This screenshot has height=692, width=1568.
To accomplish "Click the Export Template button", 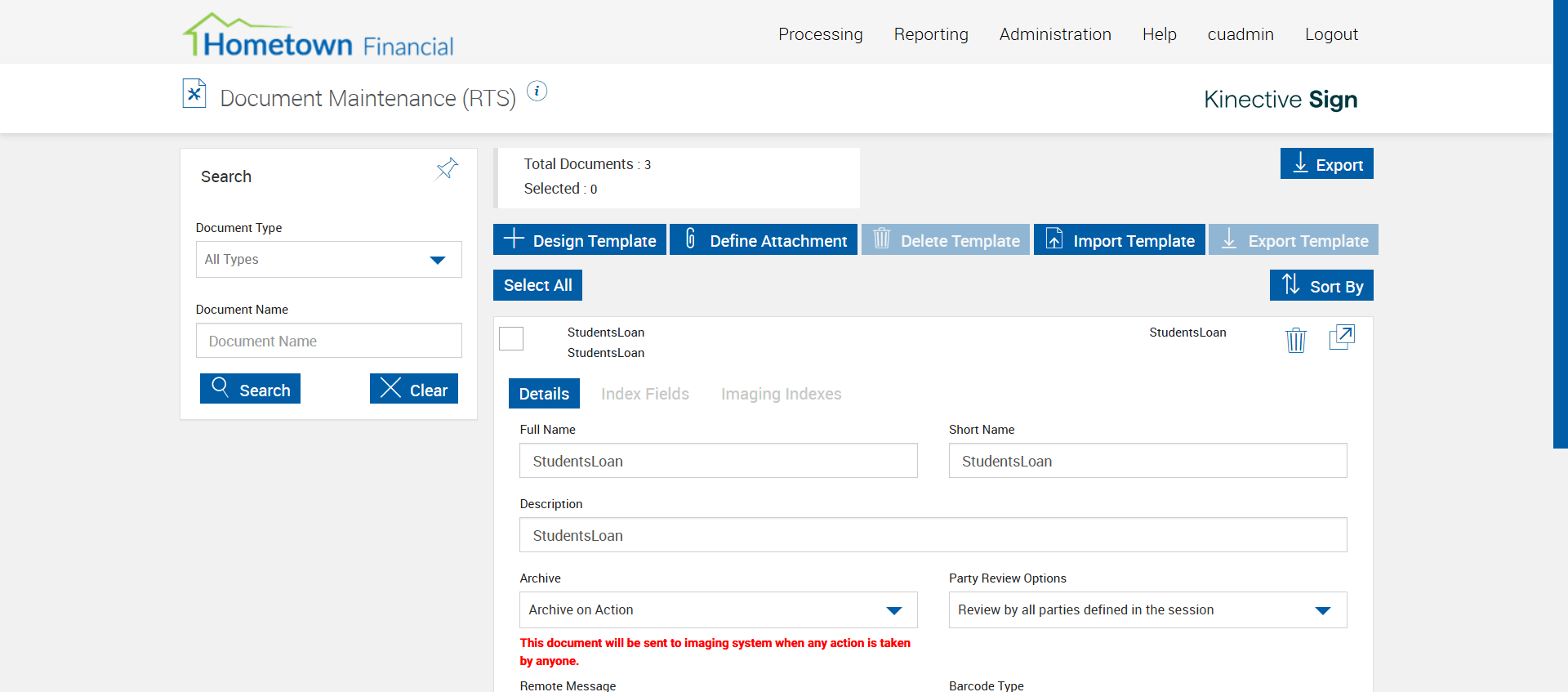I will (x=1294, y=239).
